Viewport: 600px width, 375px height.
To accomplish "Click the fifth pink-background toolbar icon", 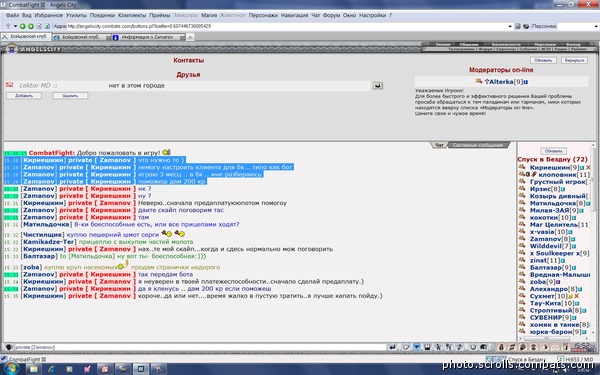I will click(544, 347).
